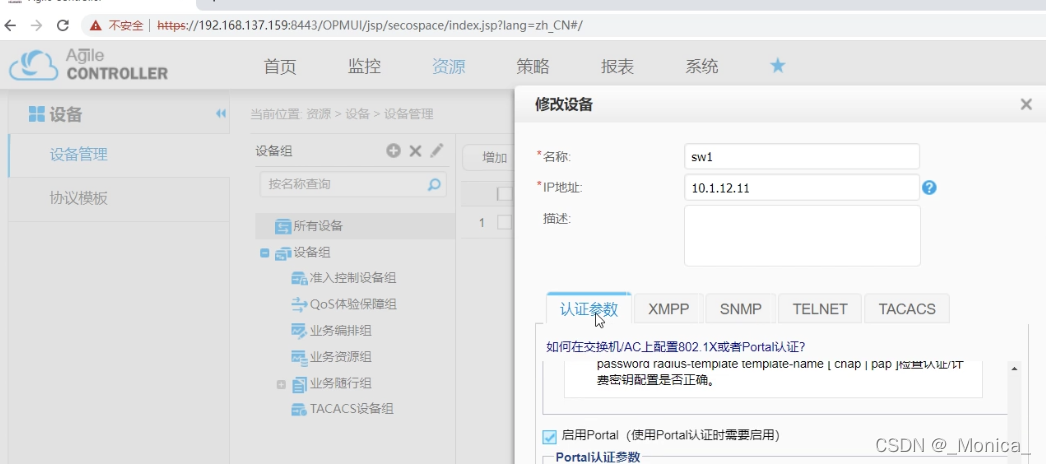Reload the page with refresh icon
The image size is (1046, 464).
click(x=63, y=26)
